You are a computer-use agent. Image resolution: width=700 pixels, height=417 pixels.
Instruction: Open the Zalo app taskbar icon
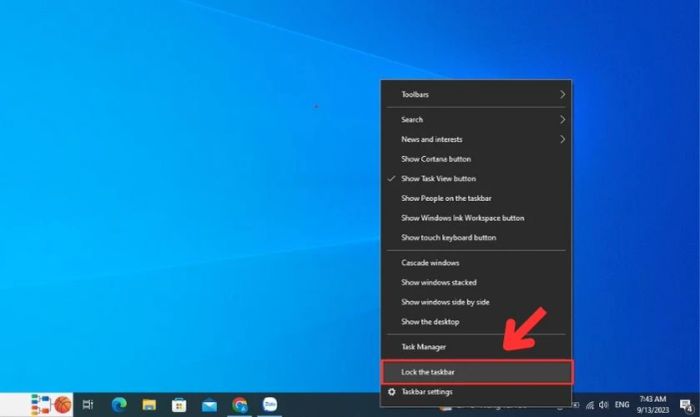[x=269, y=404]
